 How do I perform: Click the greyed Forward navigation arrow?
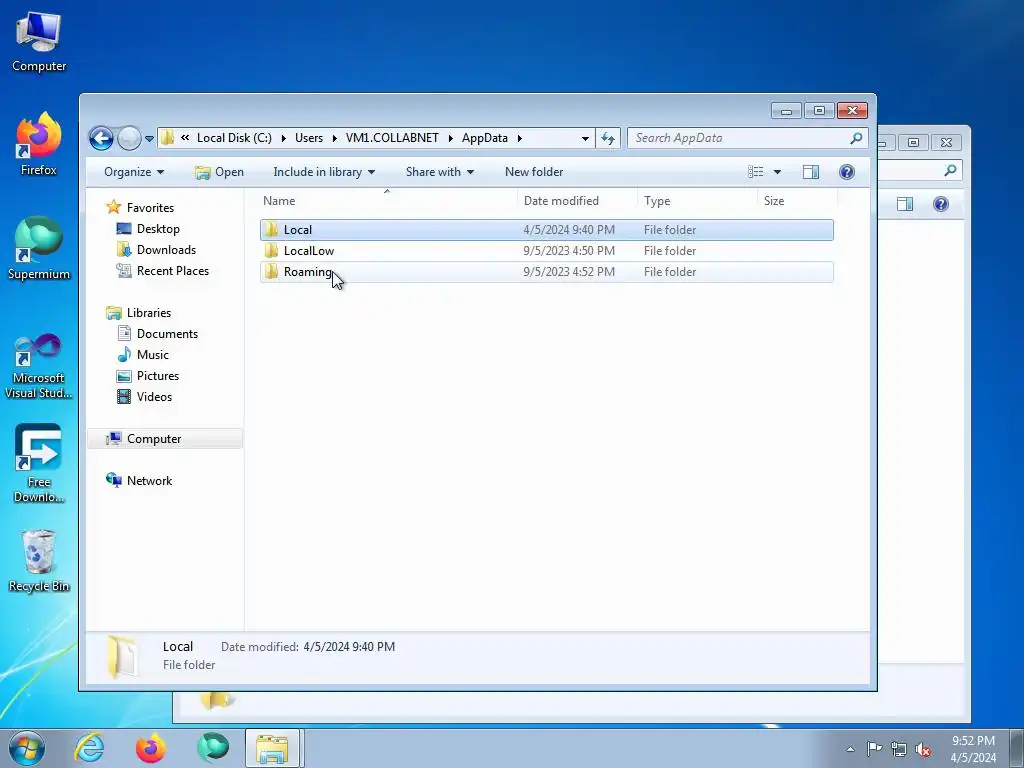click(129, 138)
